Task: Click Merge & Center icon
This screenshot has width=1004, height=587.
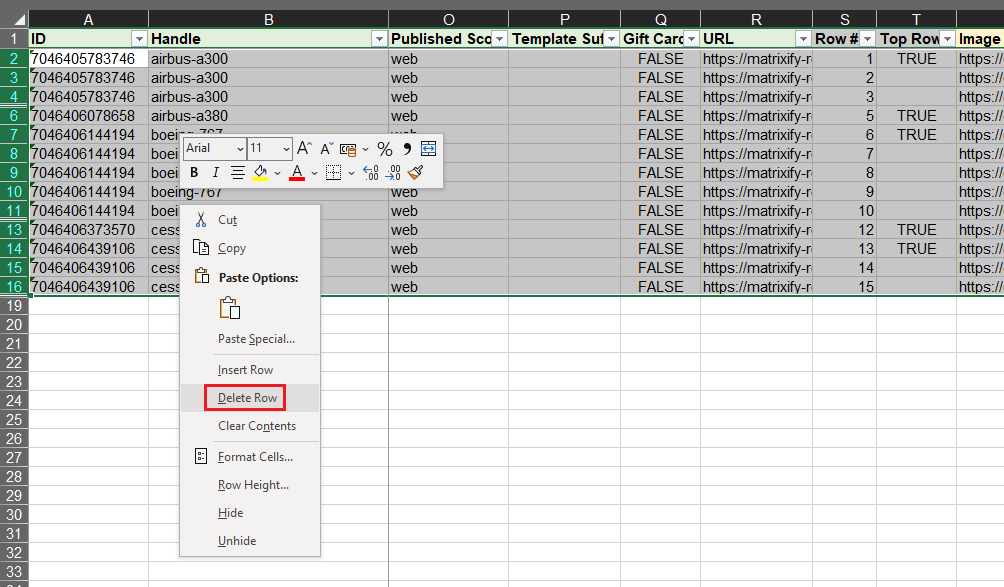Action: click(428, 148)
